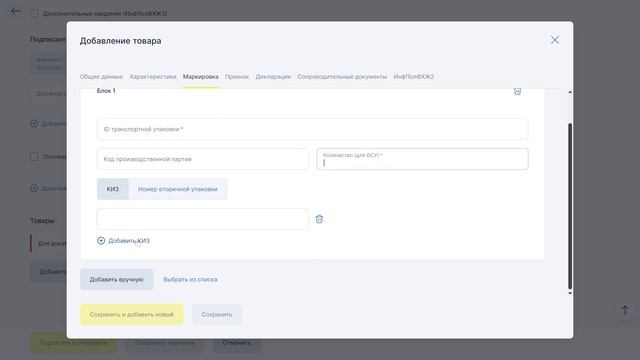Viewport: 640px width, 360px height.
Task: Click the dialog vertical scrollbar thumb
Action: (x=570, y=206)
